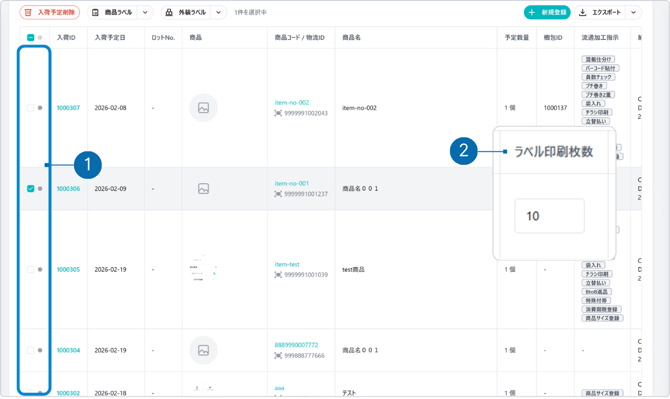Open arrival ID 1000306 link
Image resolution: width=670 pixels, height=399 pixels.
click(68, 188)
